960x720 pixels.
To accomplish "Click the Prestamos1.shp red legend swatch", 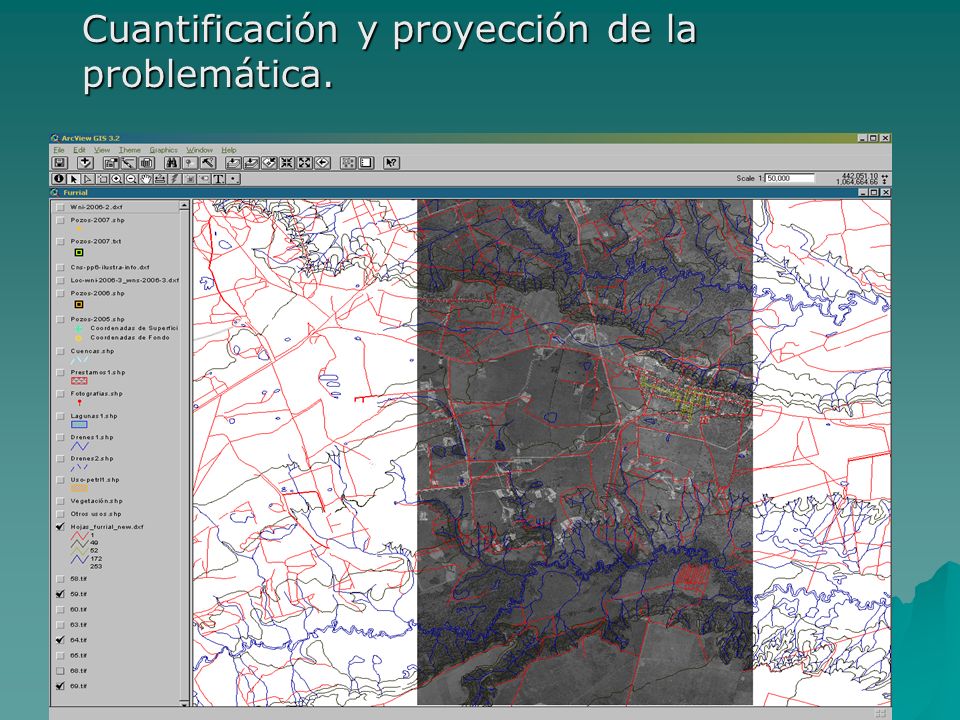I will (x=79, y=381).
